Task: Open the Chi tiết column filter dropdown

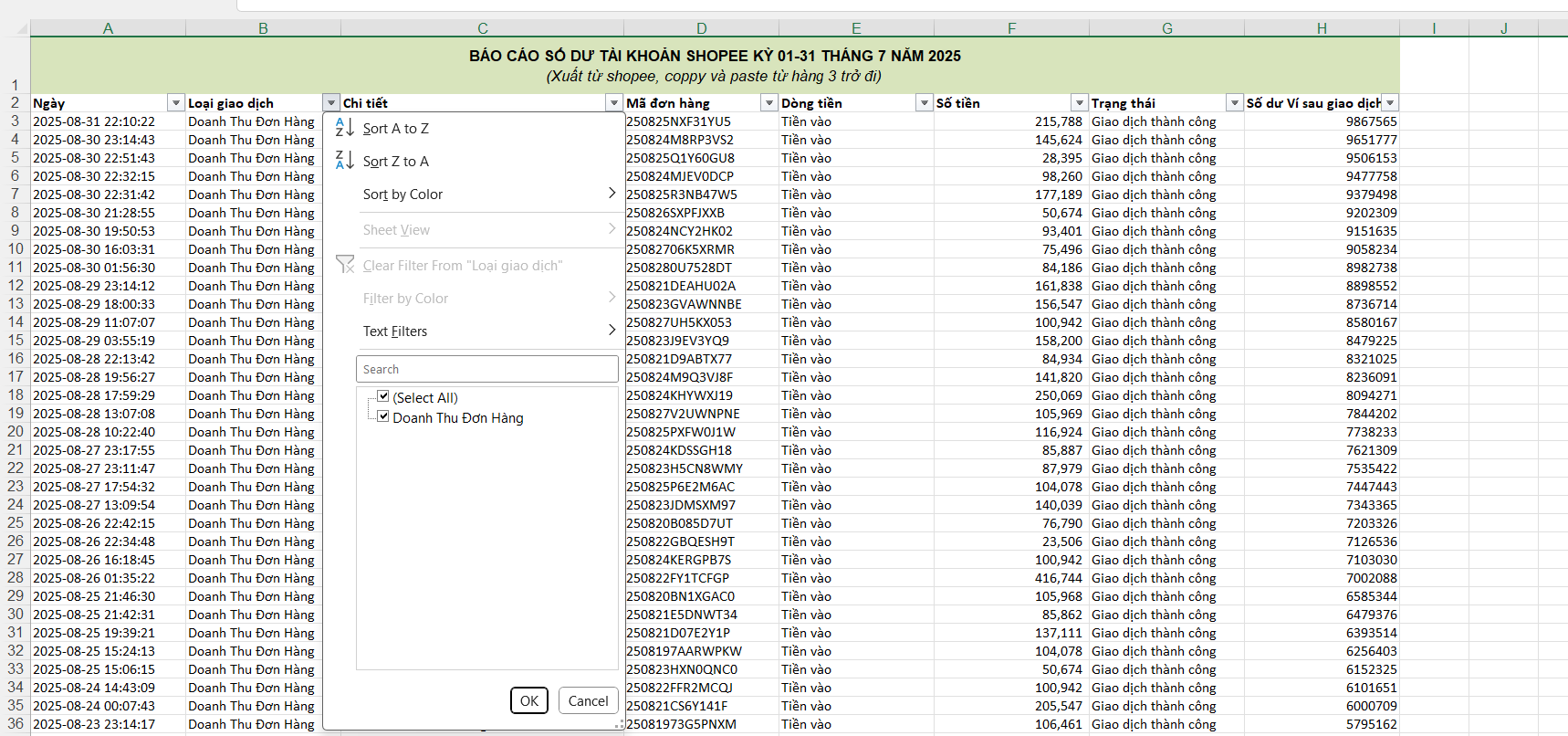Action: (614, 103)
